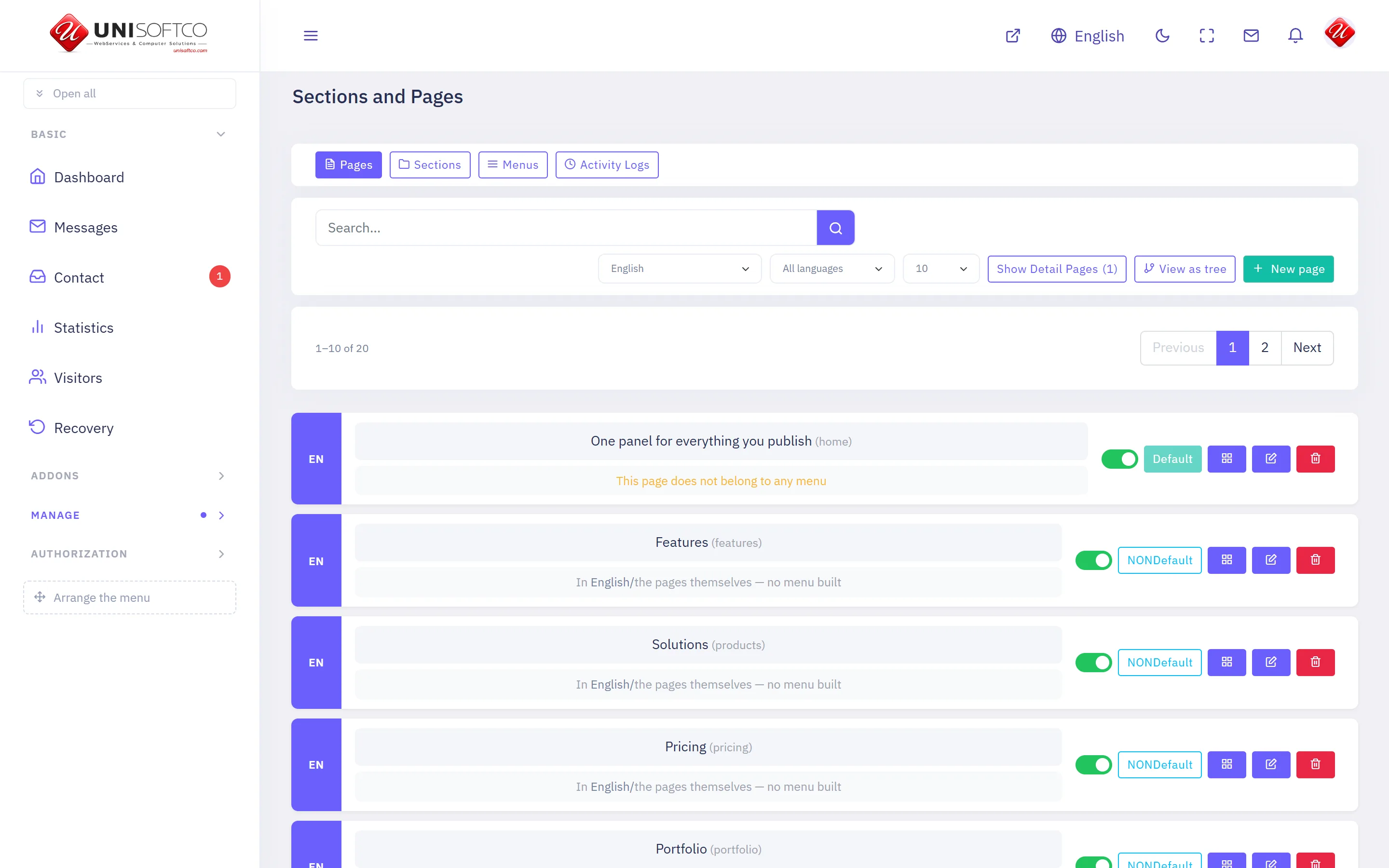
Task: Click View as tree button
Action: (1185, 269)
